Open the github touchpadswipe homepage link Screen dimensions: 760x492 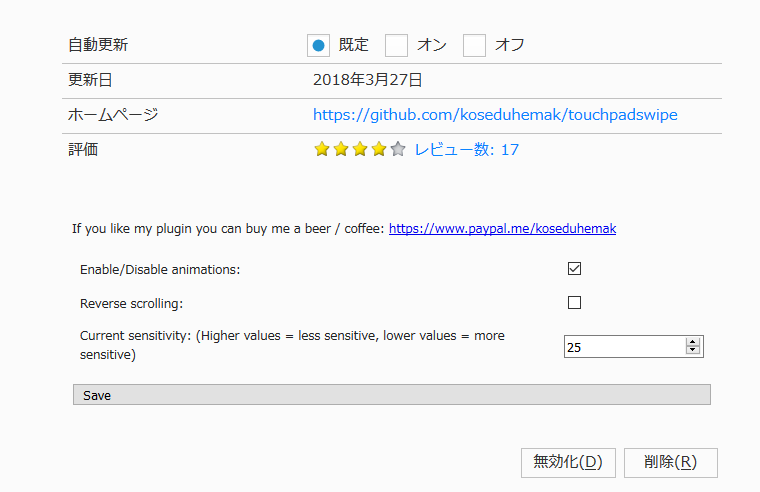click(495, 115)
